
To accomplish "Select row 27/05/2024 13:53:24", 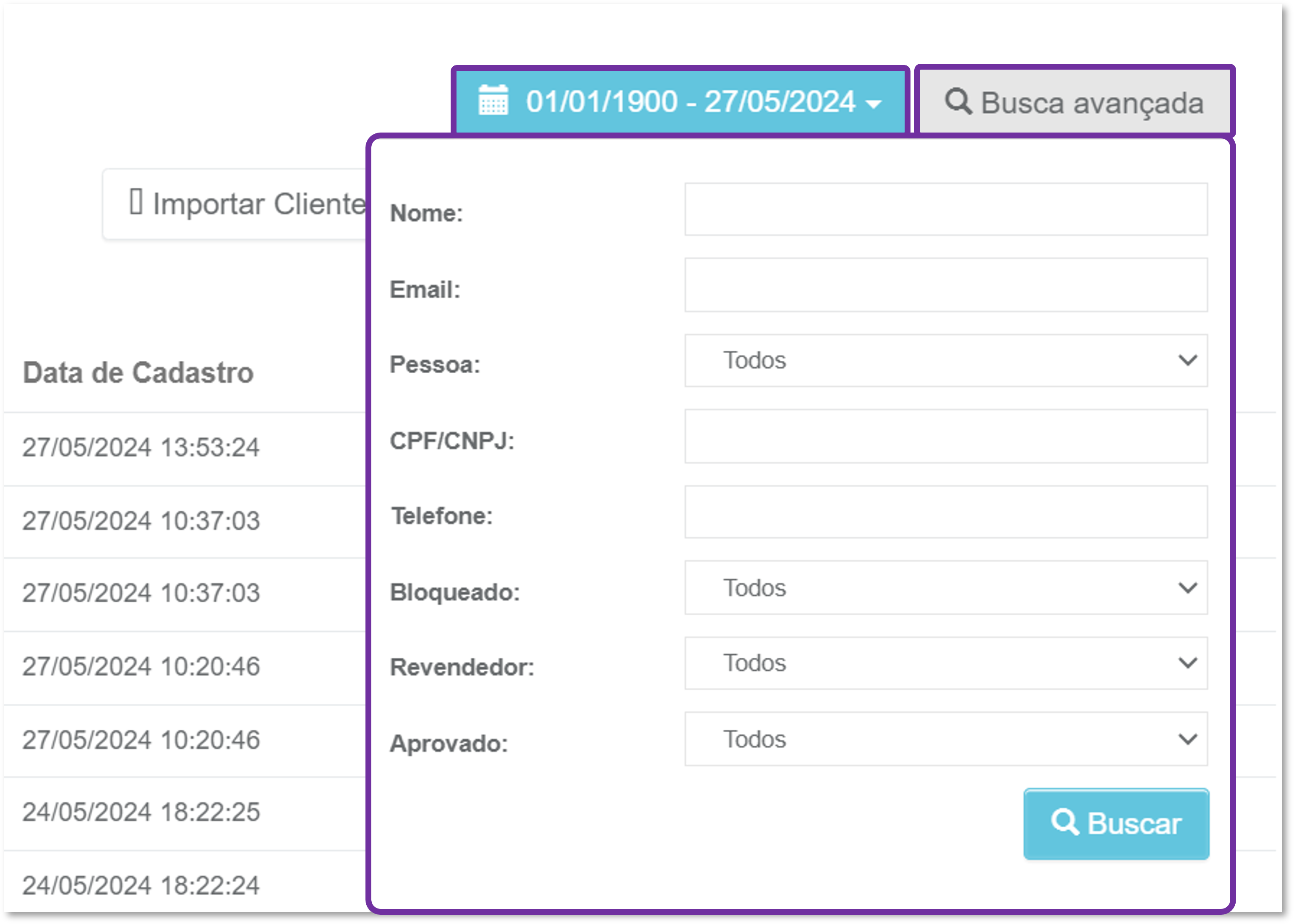I will tap(141, 447).
